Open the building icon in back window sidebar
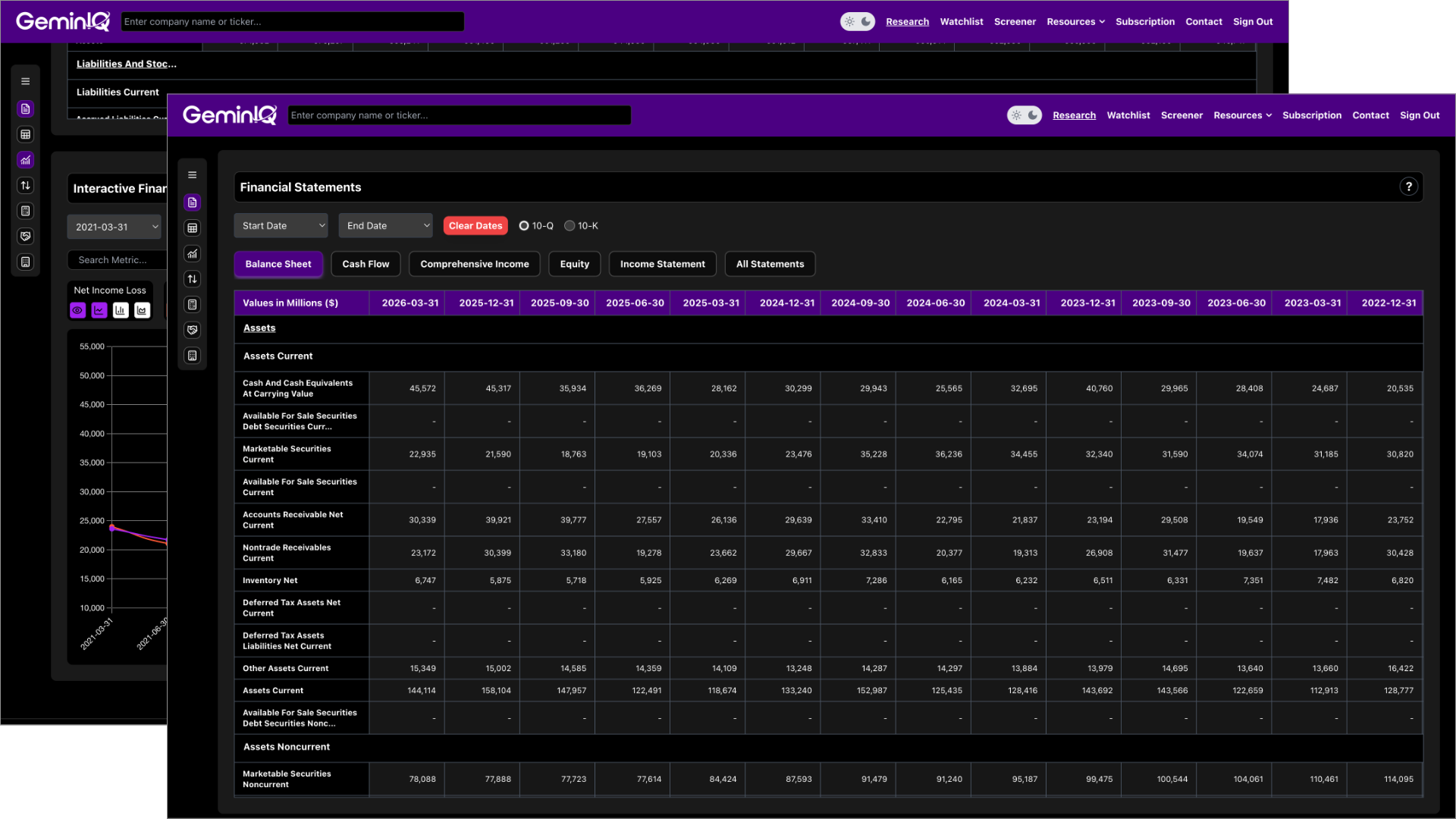The height and width of the screenshot is (819, 1456). point(26,262)
